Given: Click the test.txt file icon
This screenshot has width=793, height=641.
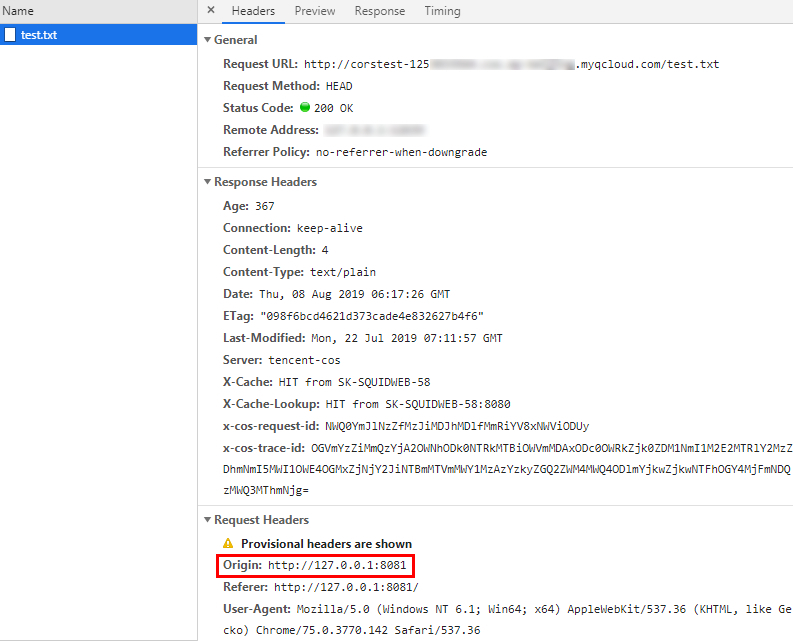Looking at the screenshot, I should [x=10, y=34].
